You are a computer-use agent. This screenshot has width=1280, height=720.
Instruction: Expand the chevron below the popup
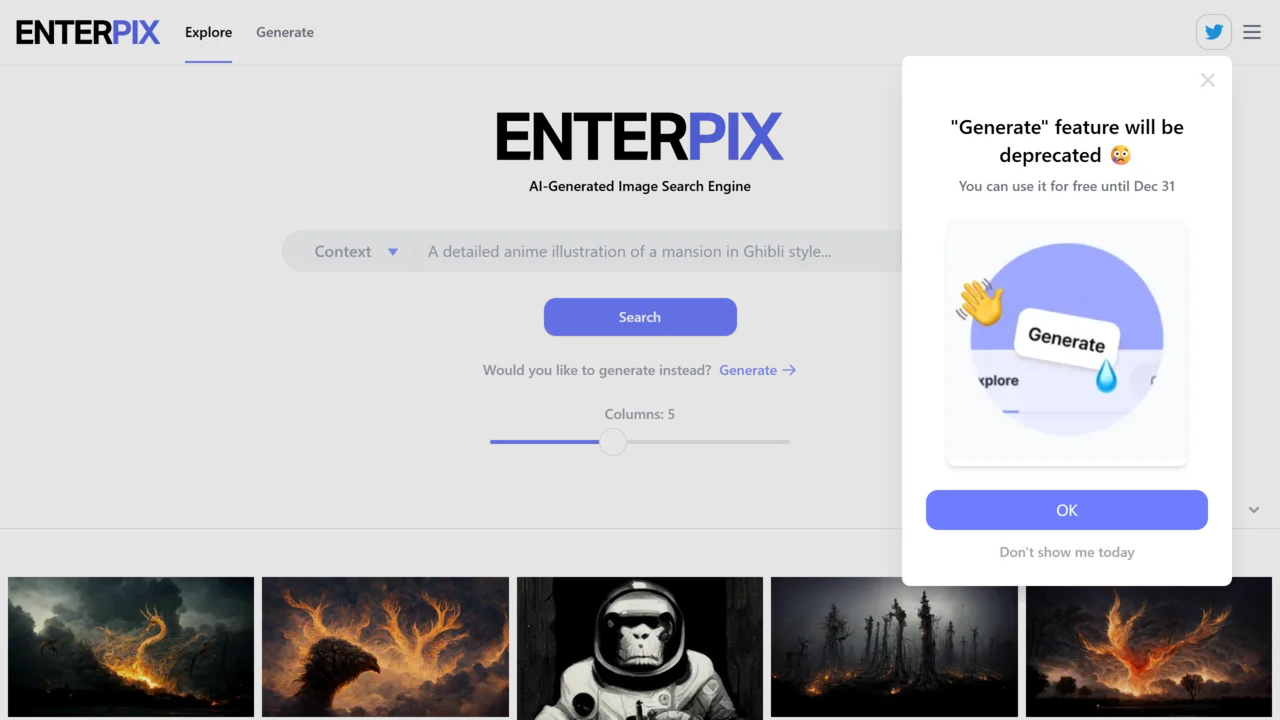tap(1254, 510)
